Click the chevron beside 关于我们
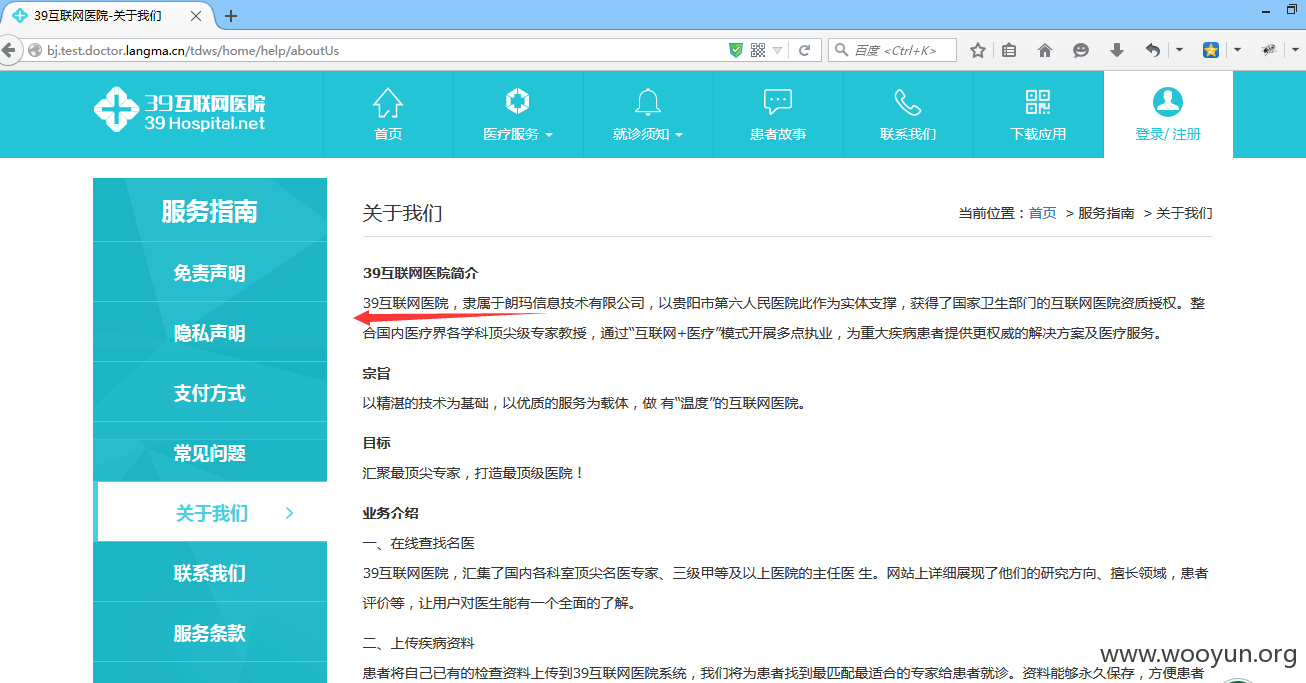Image resolution: width=1306 pixels, height=683 pixels. click(x=290, y=513)
